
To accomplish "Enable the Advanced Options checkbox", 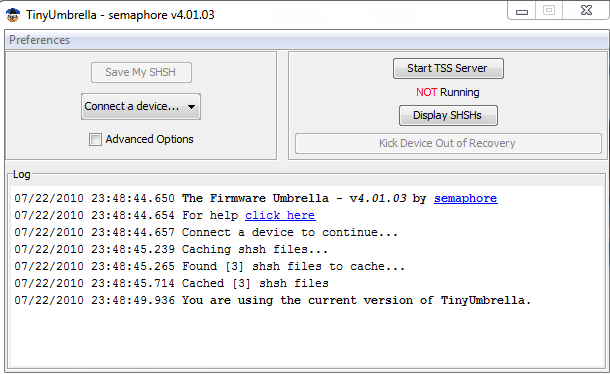I will coord(95,139).
